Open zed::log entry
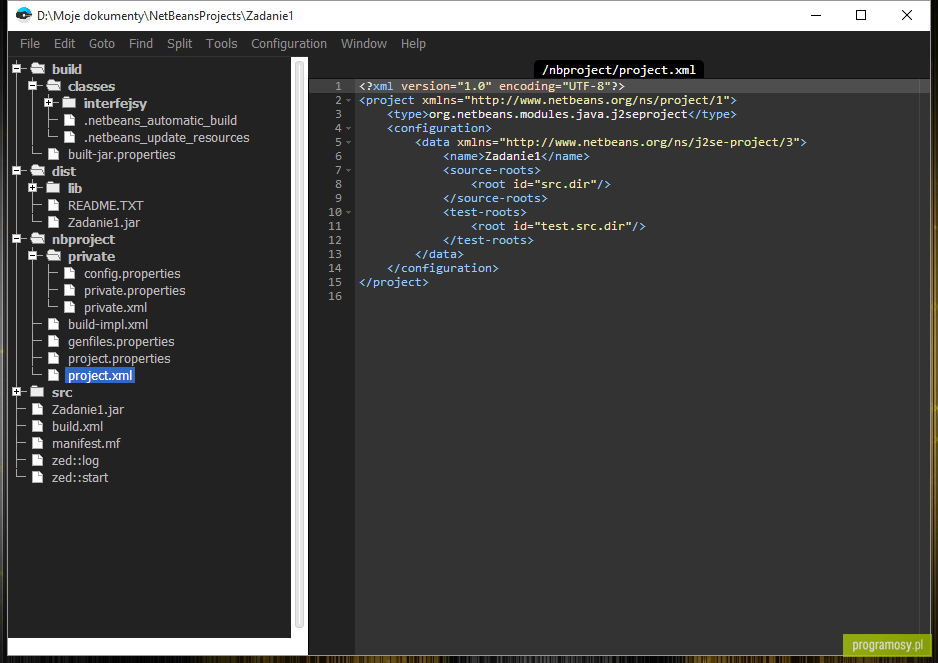The image size is (938, 663). (x=75, y=461)
